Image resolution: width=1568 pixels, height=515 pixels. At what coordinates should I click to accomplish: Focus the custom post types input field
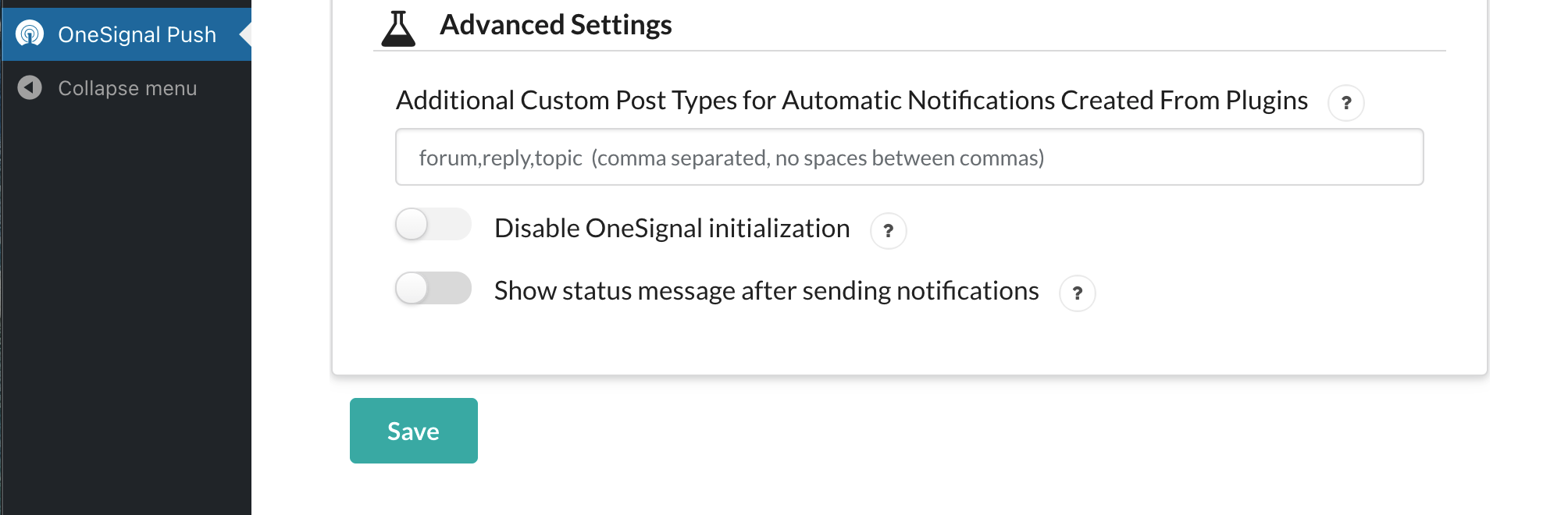tap(909, 157)
